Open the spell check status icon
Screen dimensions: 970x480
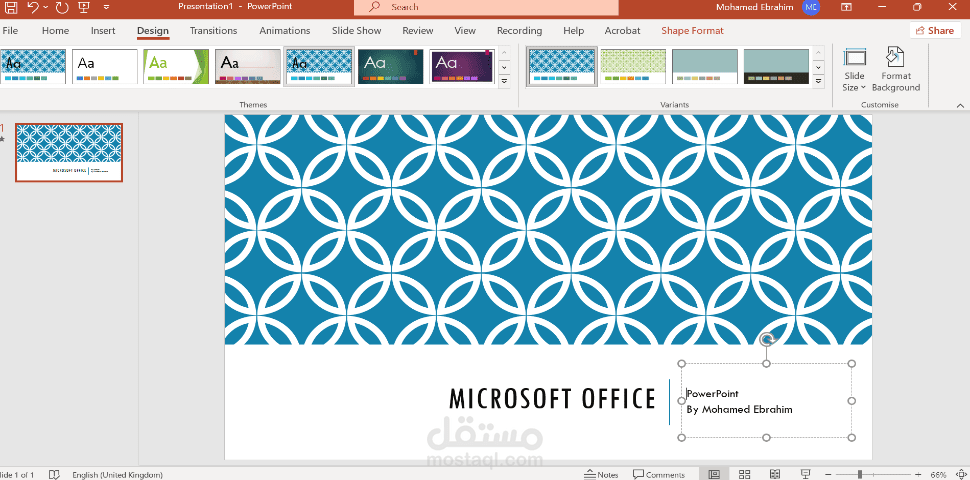pyautogui.click(x=54, y=474)
